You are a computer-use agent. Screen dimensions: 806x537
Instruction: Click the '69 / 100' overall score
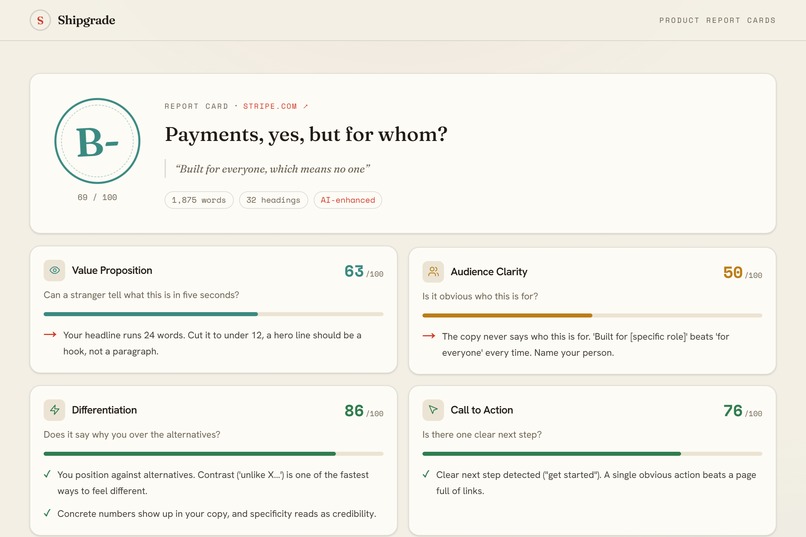97,197
